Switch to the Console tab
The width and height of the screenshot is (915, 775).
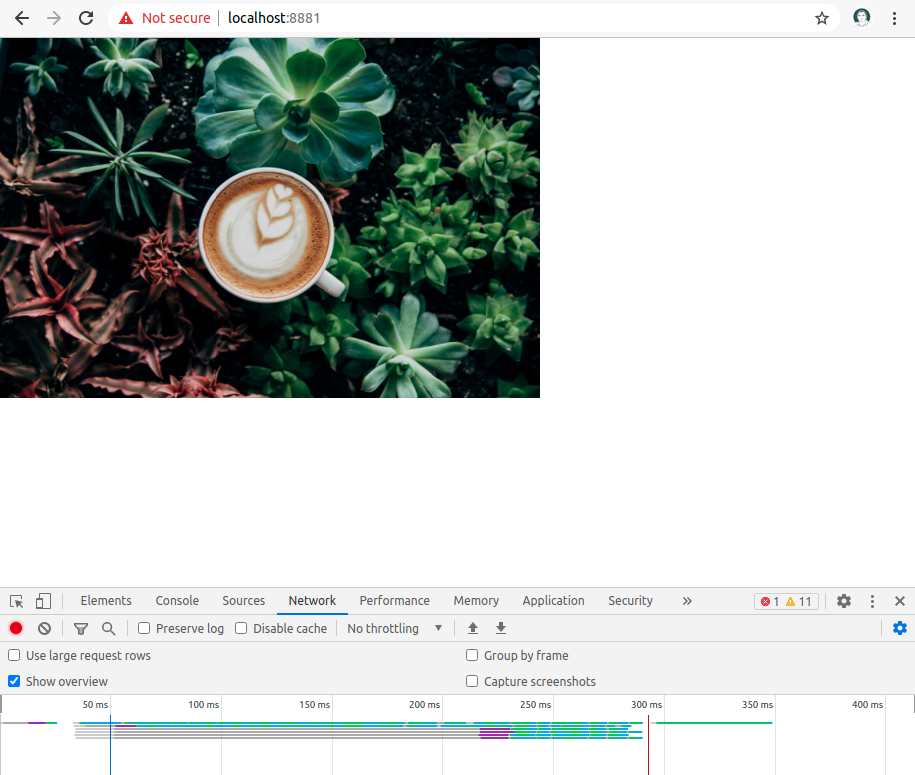(177, 600)
